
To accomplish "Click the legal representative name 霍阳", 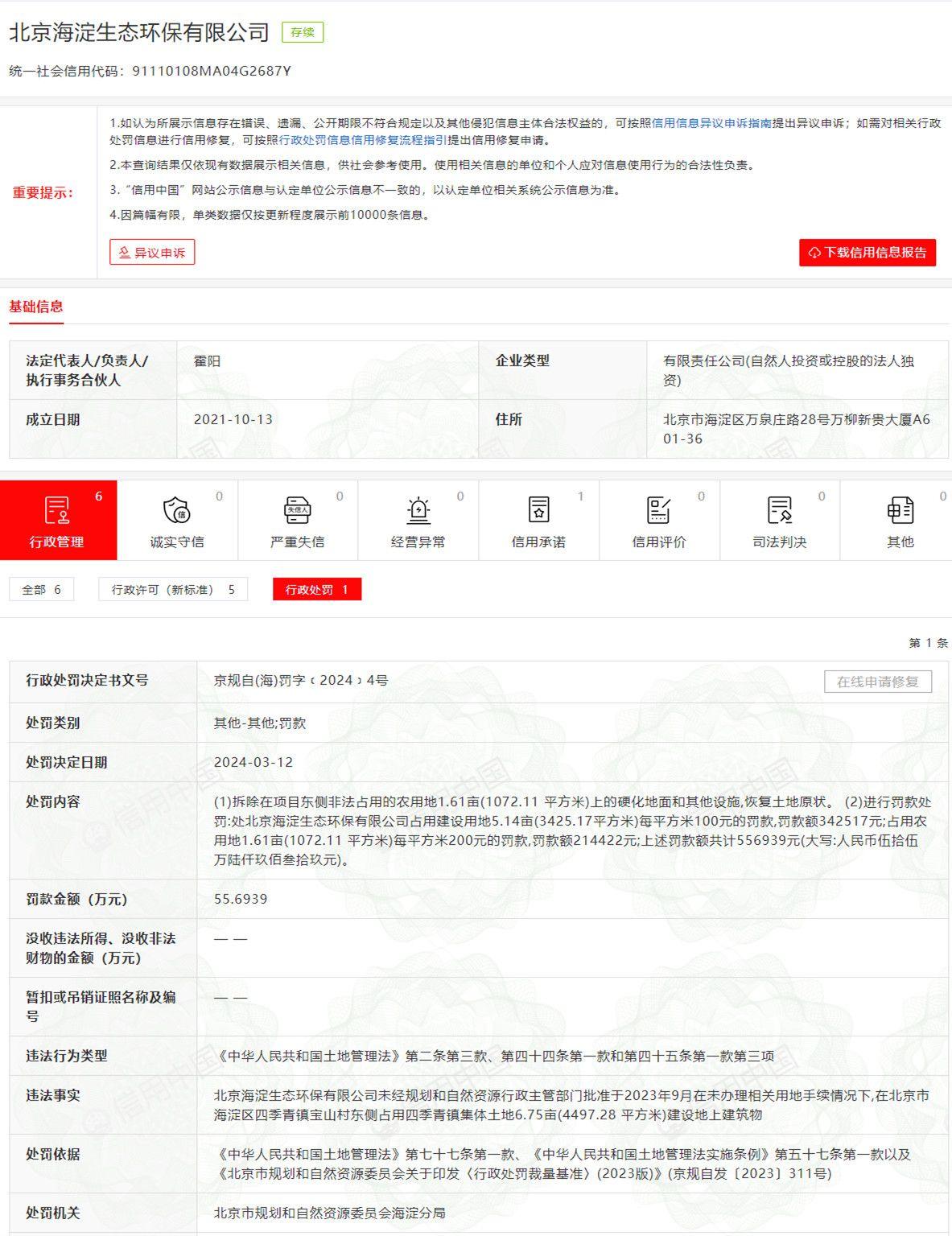I will [207, 361].
